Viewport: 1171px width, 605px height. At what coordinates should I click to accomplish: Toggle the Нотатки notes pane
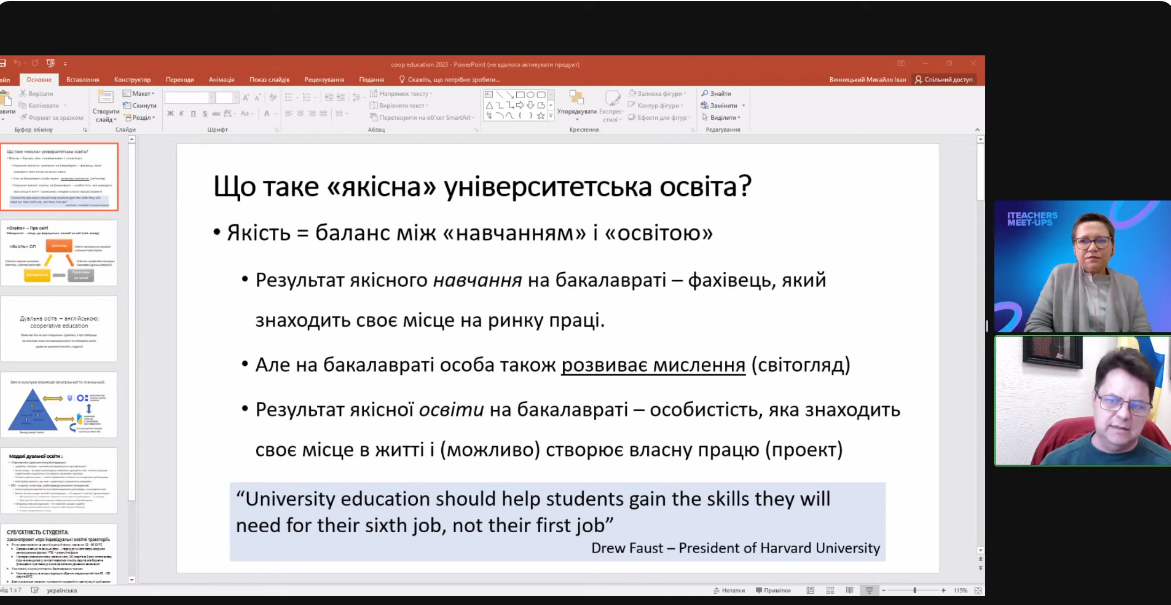pyautogui.click(x=729, y=590)
